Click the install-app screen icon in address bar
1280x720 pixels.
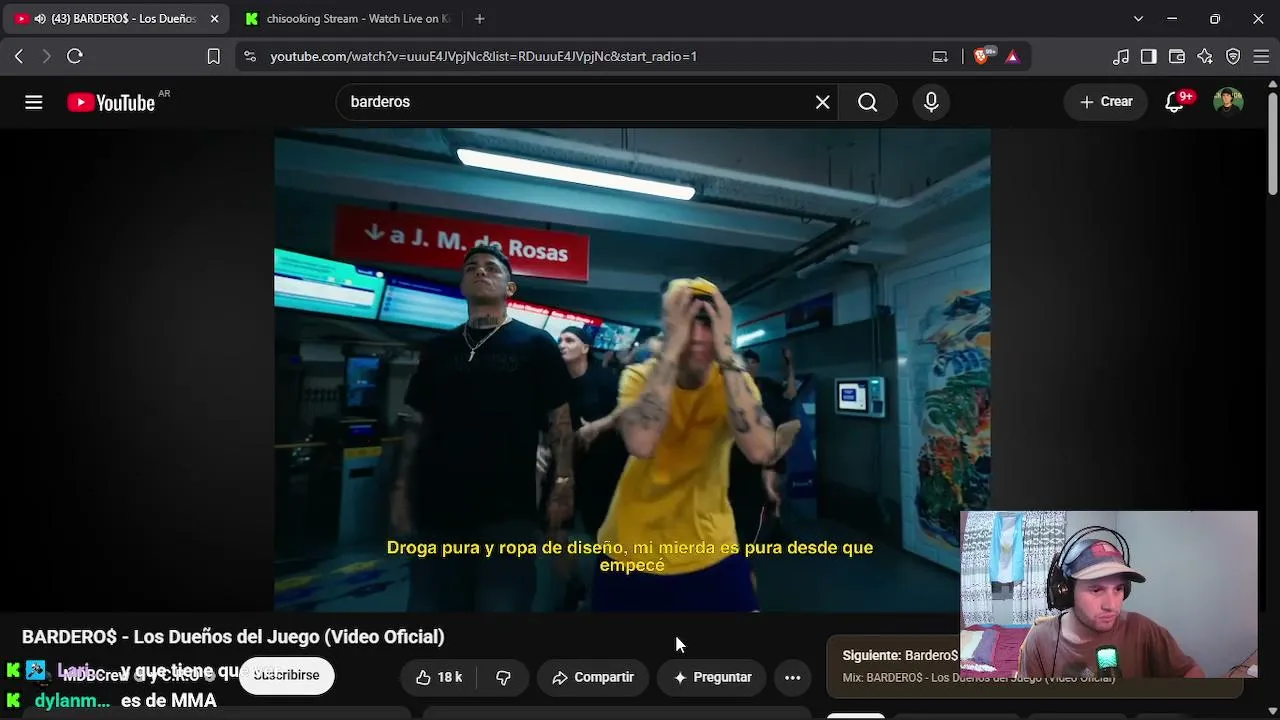pyautogui.click(x=940, y=56)
